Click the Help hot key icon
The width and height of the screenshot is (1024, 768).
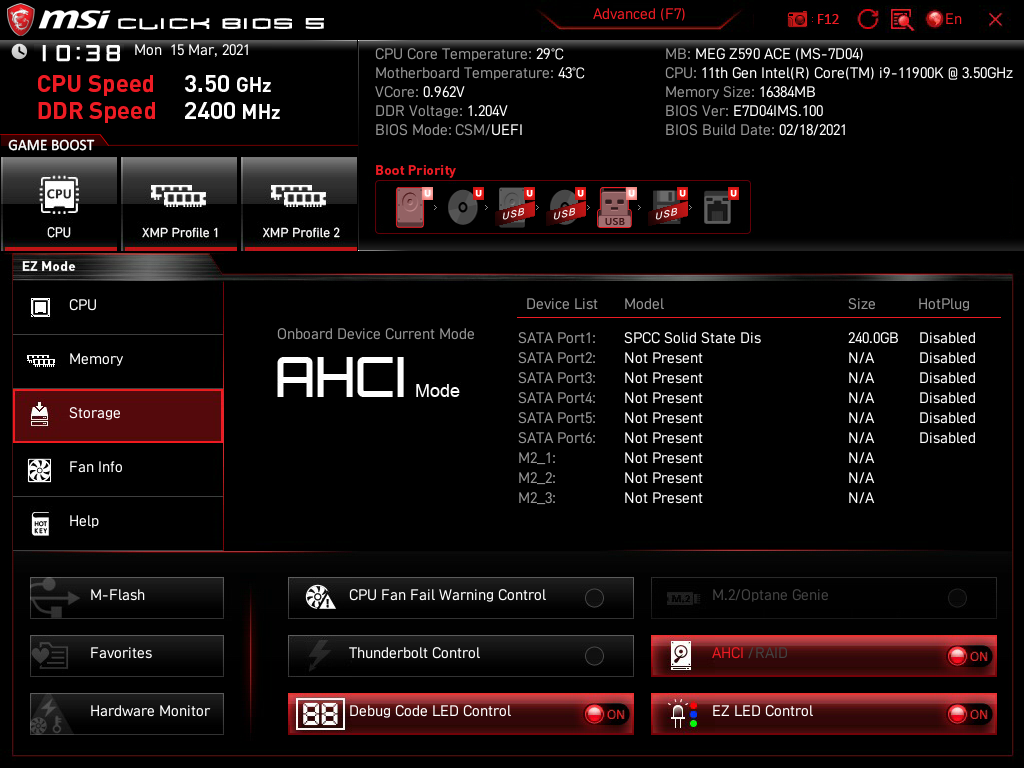pyautogui.click(x=40, y=524)
